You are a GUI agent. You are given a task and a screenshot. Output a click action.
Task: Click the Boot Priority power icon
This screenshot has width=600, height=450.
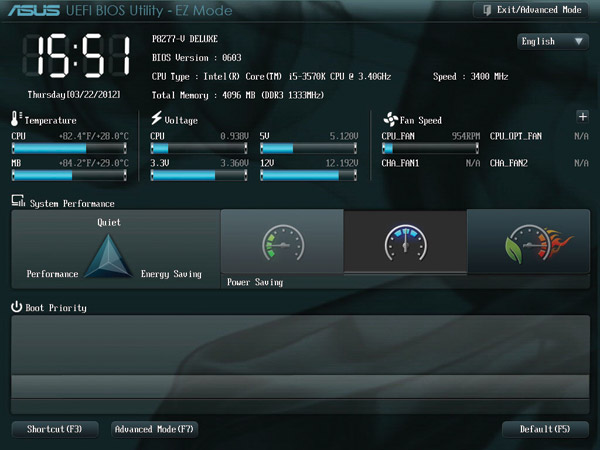pos(16,307)
